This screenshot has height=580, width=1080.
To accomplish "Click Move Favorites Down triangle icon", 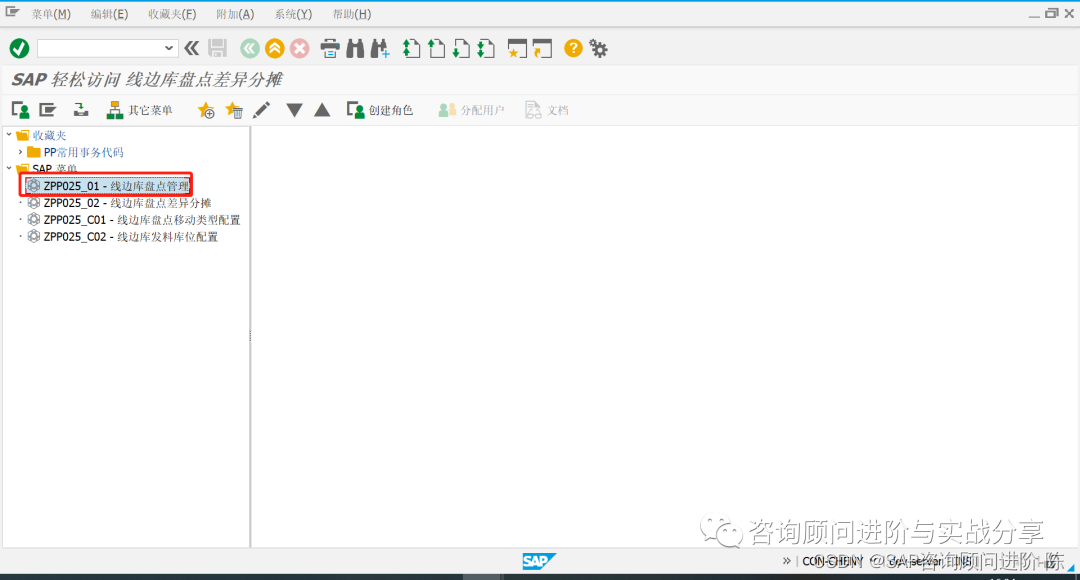I will pos(294,110).
